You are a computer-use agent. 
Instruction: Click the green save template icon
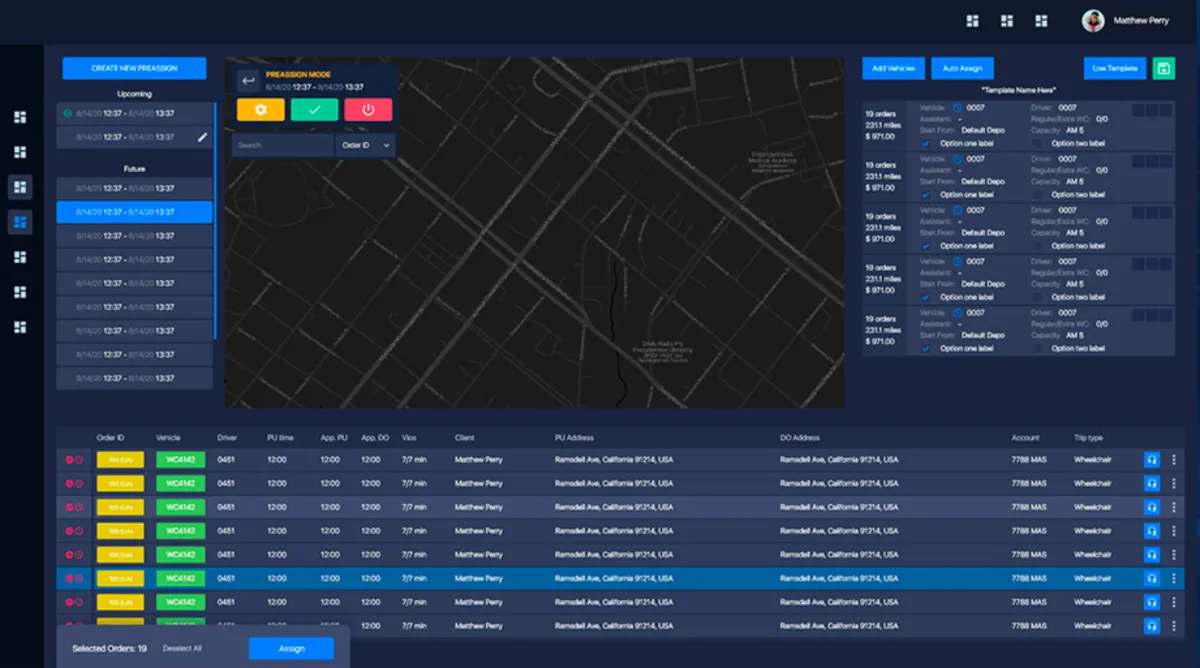[x=1163, y=68]
